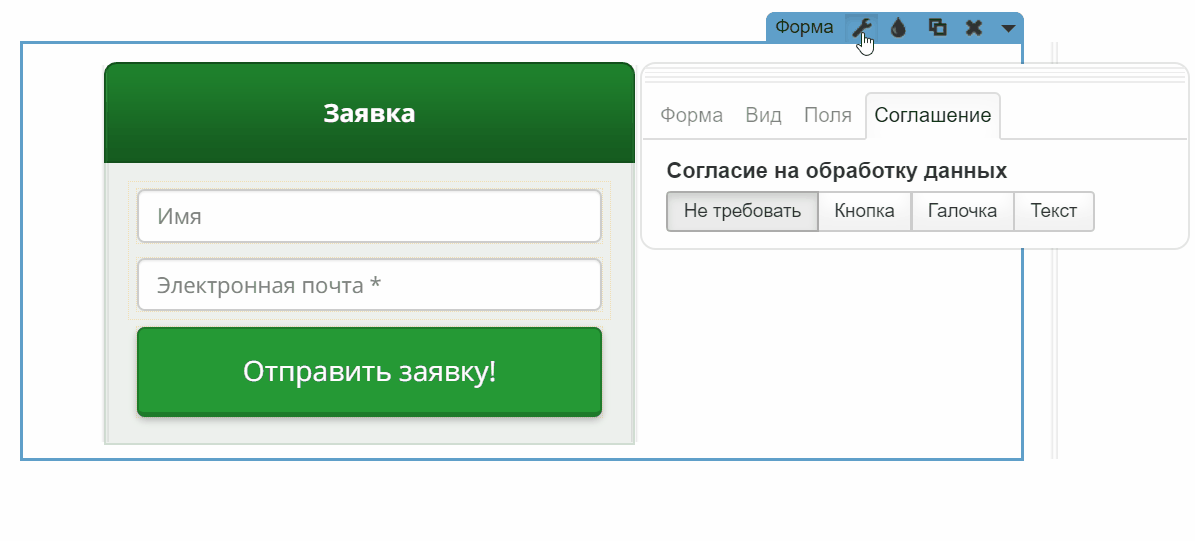The height and width of the screenshot is (541, 1195).
Task: Go to the Поля tab
Action: (x=827, y=115)
